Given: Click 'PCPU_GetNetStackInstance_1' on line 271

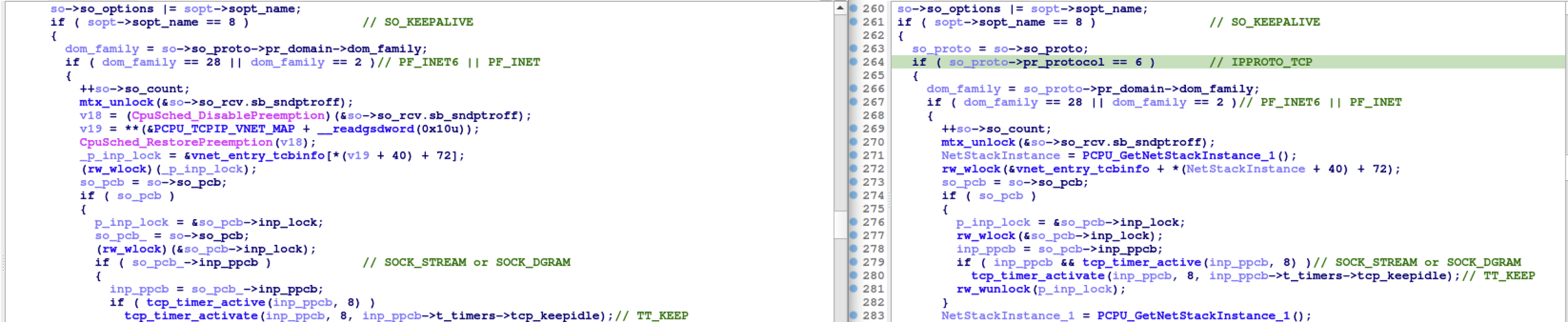Looking at the screenshot, I should 1179,156.
